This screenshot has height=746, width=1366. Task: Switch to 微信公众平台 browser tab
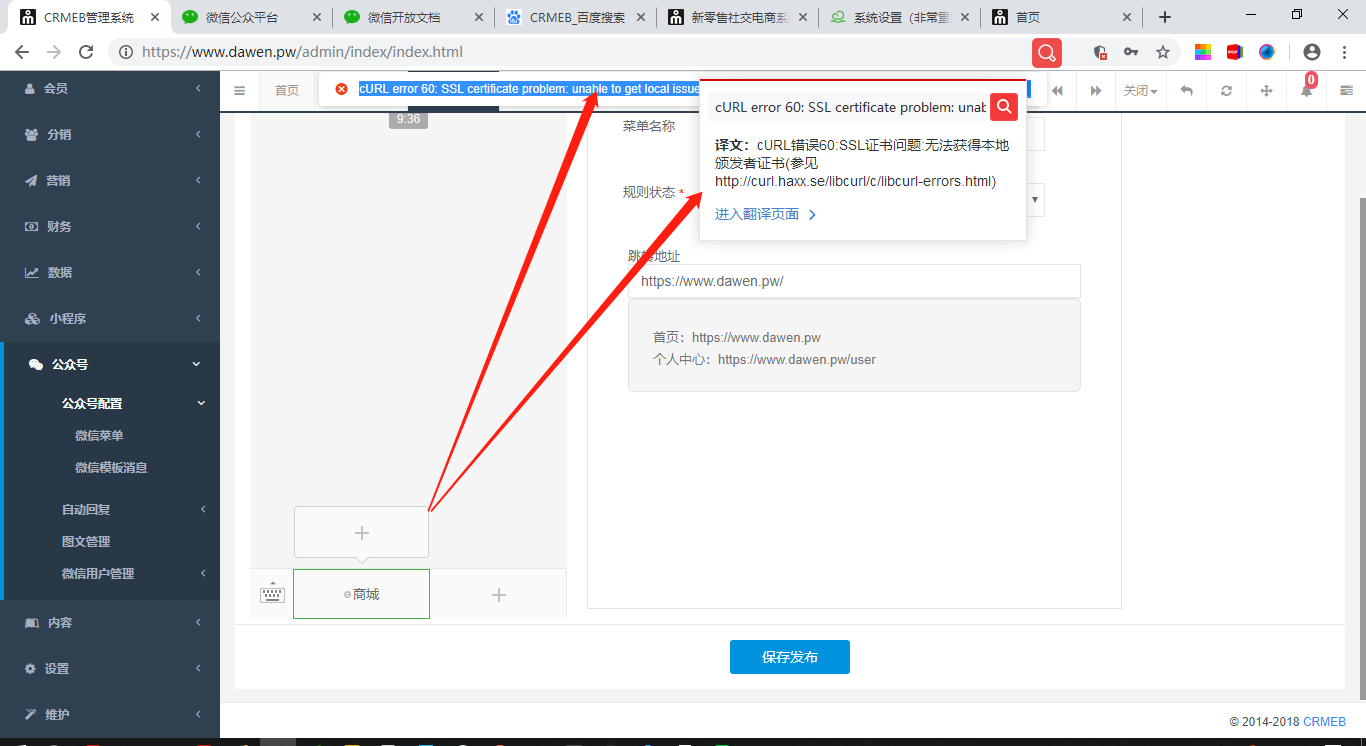click(x=250, y=17)
